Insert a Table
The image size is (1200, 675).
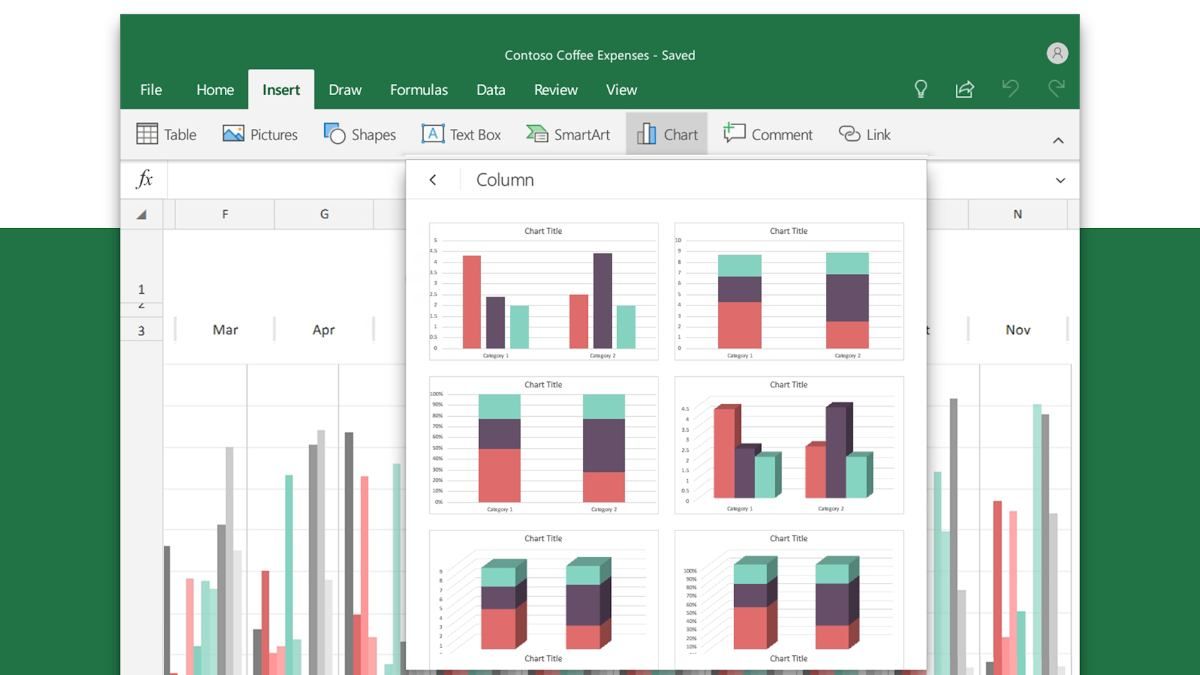pos(166,134)
